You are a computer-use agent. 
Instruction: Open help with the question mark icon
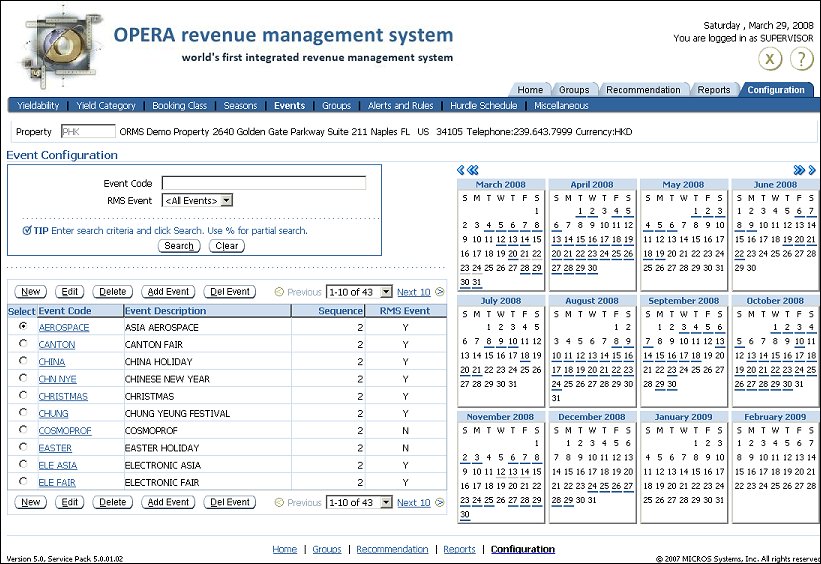[802, 59]
